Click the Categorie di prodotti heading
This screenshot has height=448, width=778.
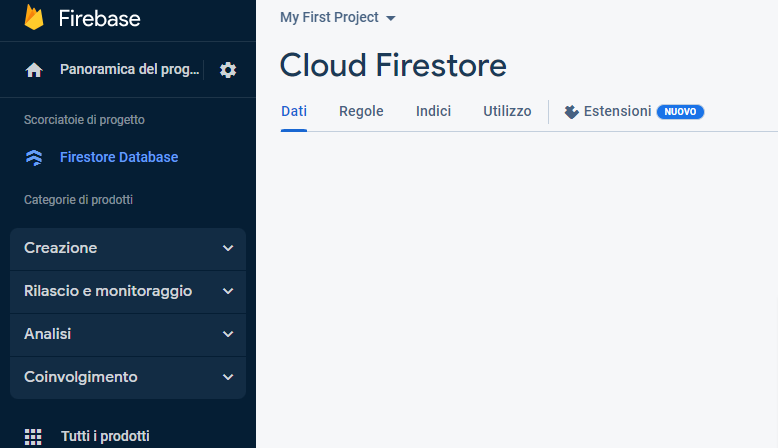point(78,200)
